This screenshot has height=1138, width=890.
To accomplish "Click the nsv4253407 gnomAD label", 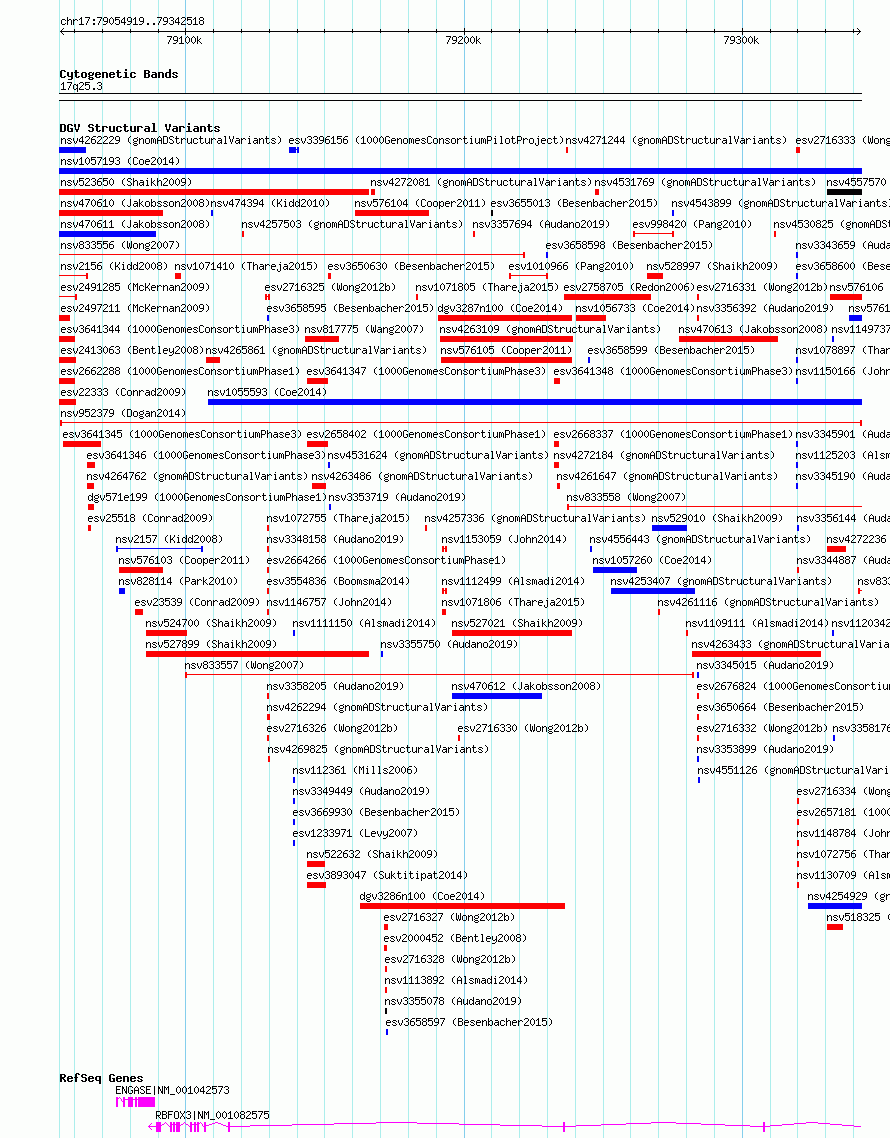I will (722, 582).
